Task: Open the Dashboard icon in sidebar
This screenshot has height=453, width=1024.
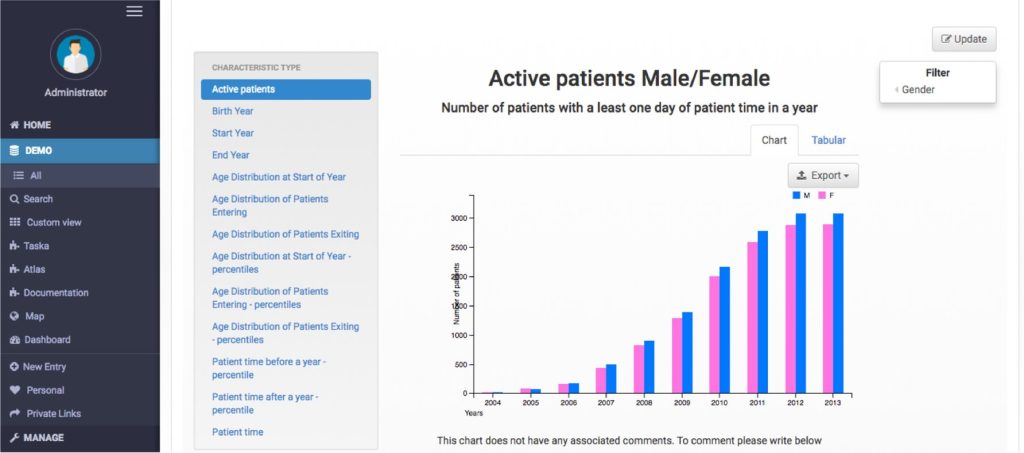Action: tap(15, 340)
